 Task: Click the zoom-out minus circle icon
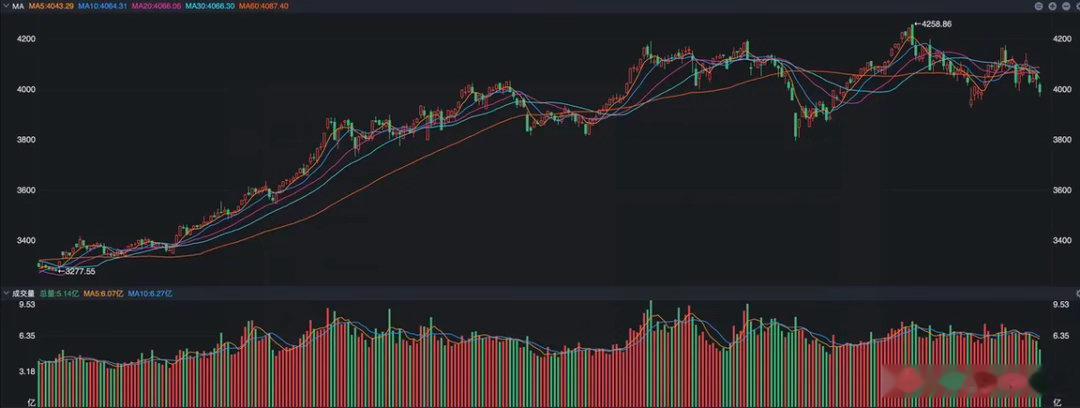click(1066, 6)
